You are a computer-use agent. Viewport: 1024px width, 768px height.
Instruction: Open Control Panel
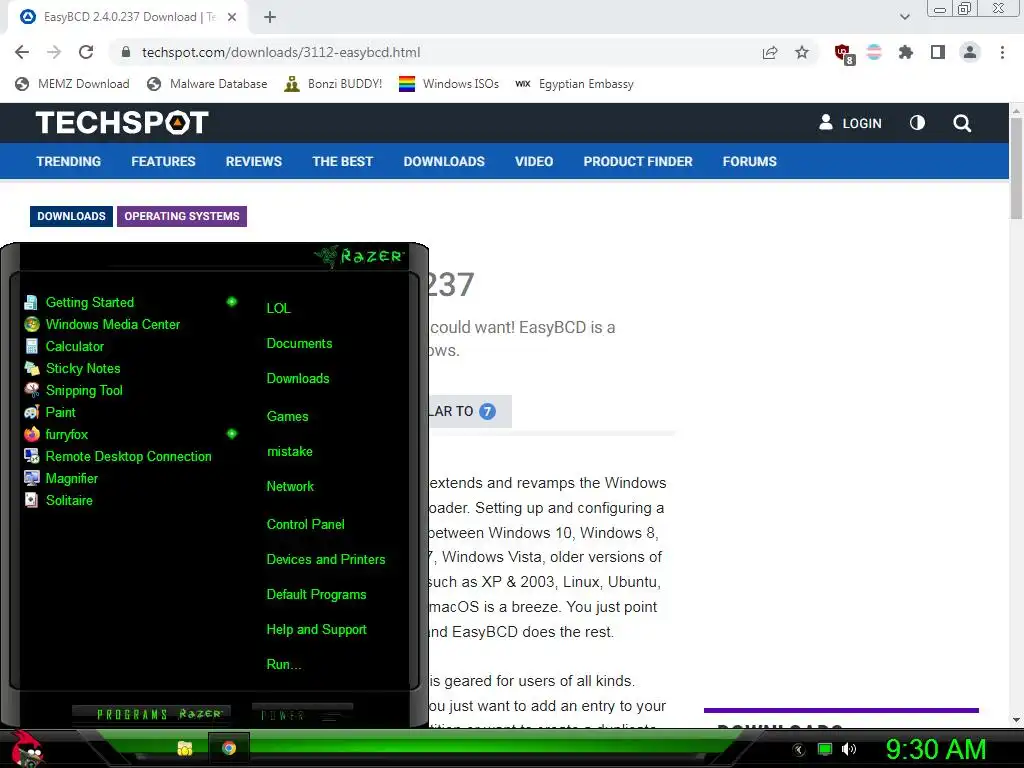tap(305, 524)
